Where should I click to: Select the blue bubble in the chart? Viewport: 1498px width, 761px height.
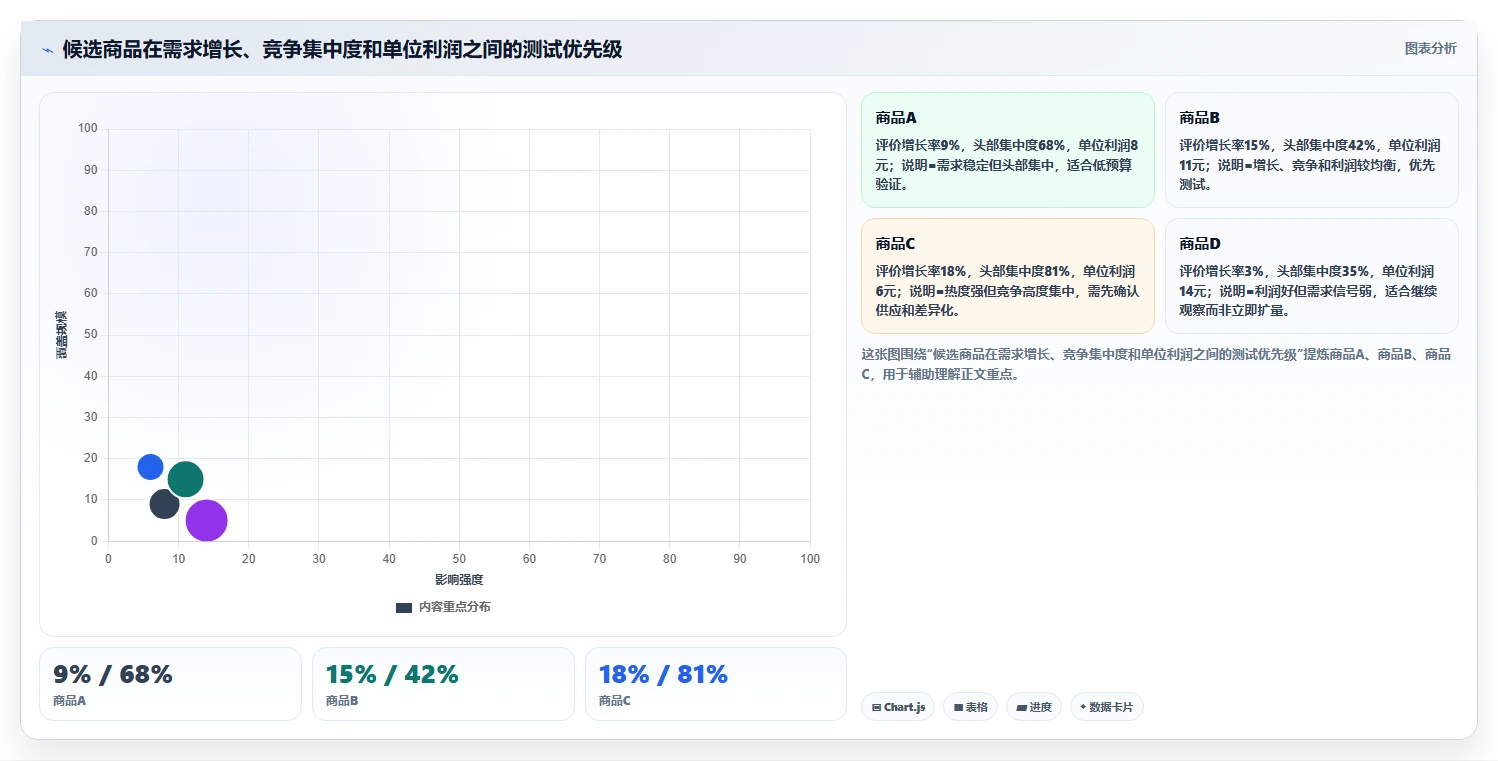click(150, 467)
